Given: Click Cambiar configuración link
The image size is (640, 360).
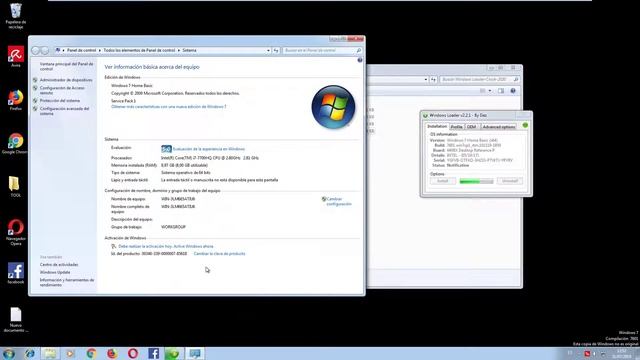Looking at the screenshot, I should click(x=339, y=201).
